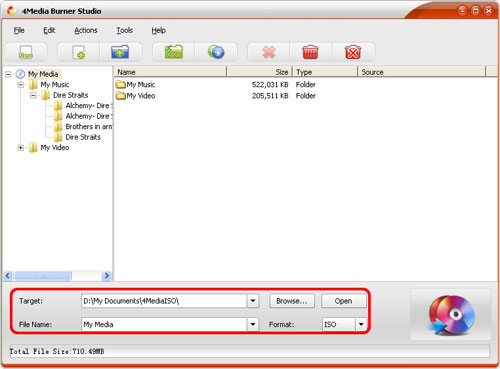
Task: Click the large burn disc button
Action: coord(451,314)
